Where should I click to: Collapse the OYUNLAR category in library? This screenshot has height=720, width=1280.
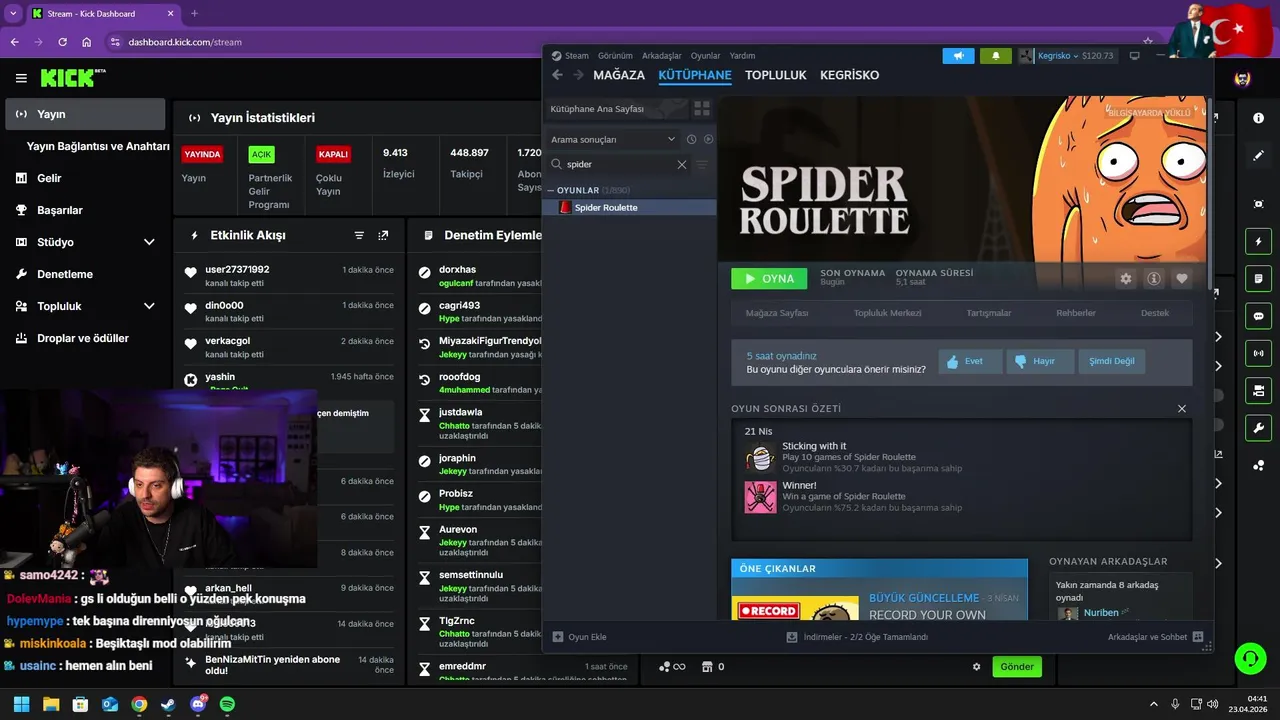click(550, 190)
